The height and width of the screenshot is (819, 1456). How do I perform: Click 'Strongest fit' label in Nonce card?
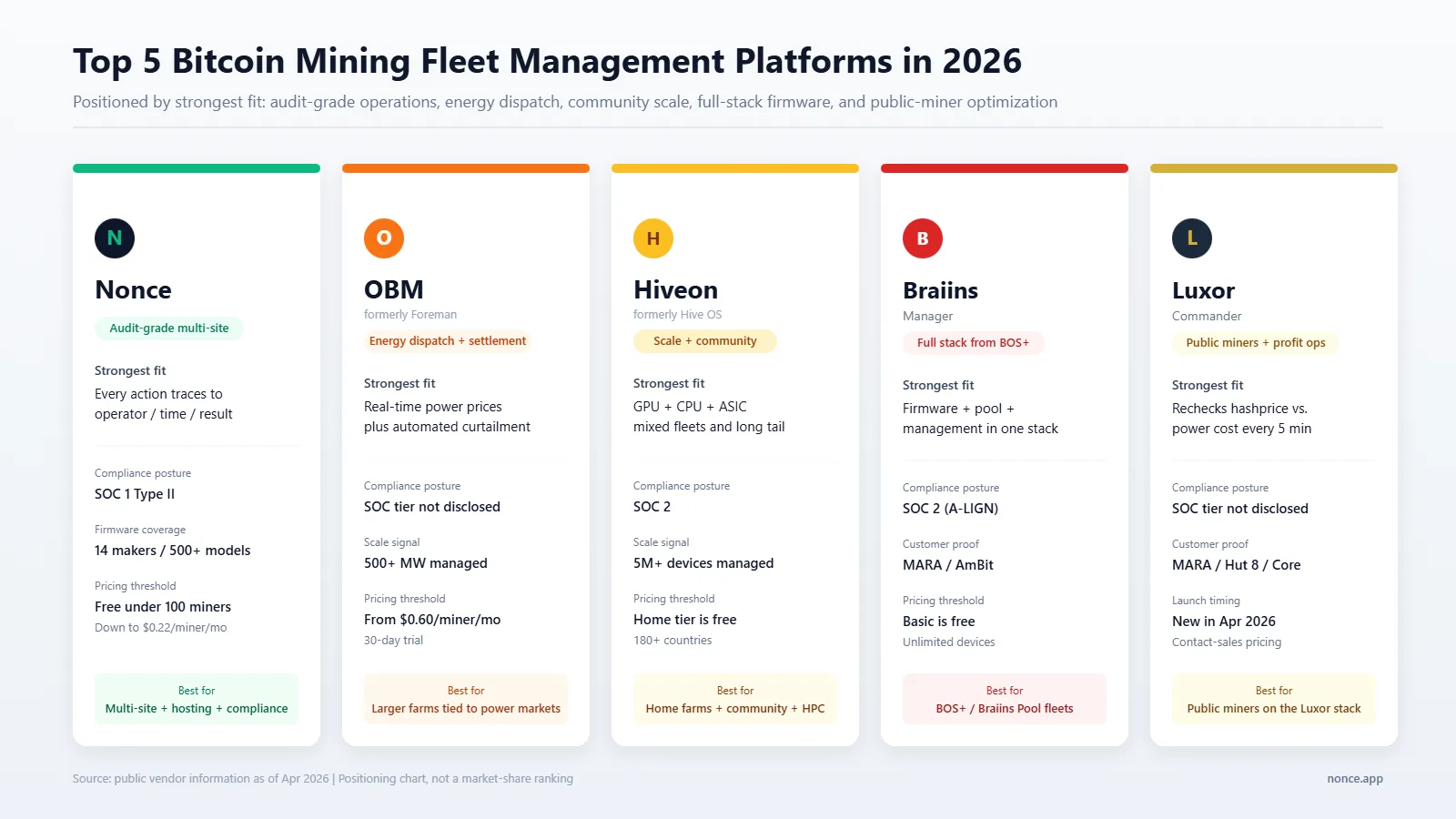click(130, 370)
